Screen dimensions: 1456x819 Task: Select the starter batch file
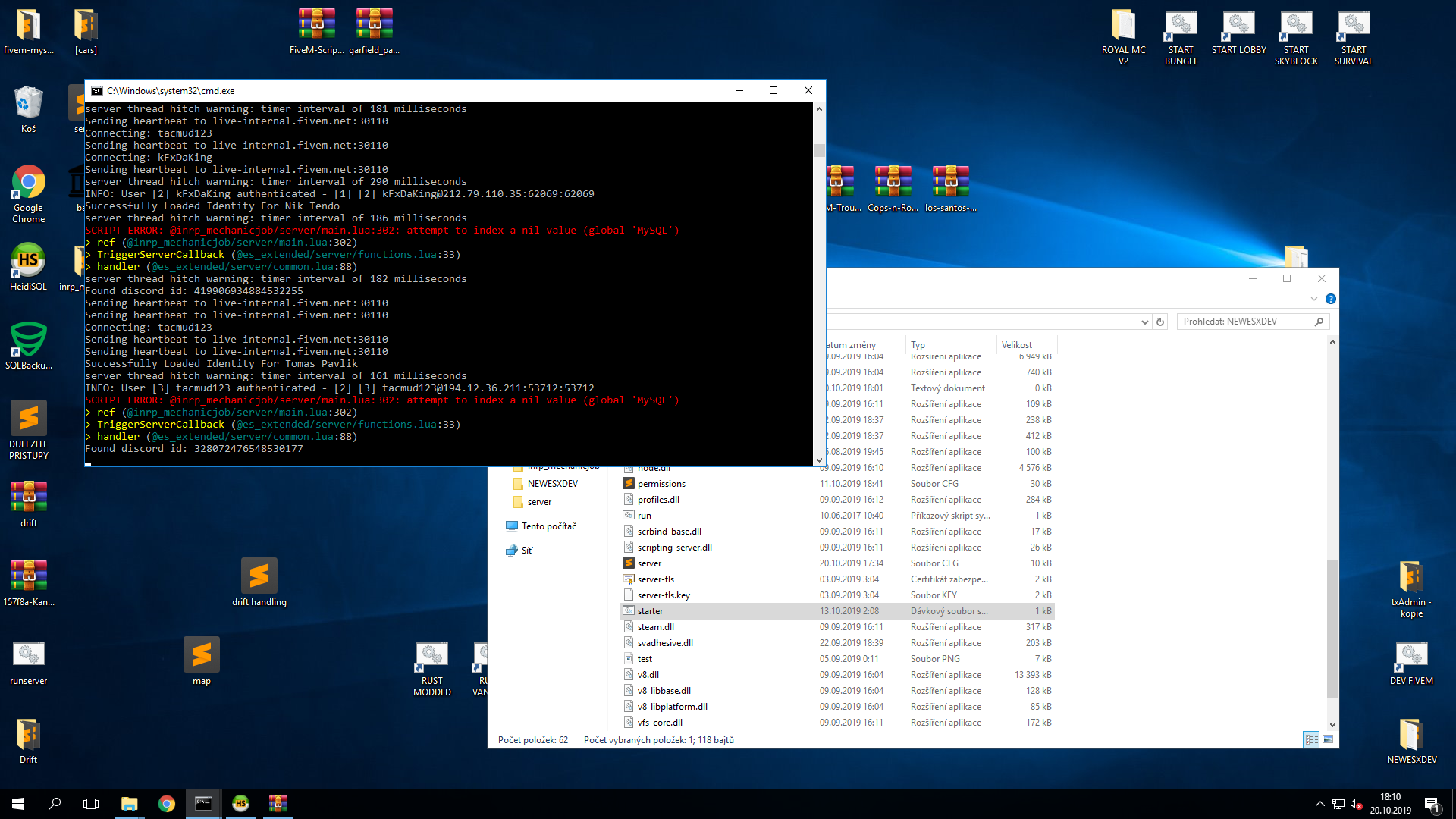pyautogui.click(x=650, y=611)
